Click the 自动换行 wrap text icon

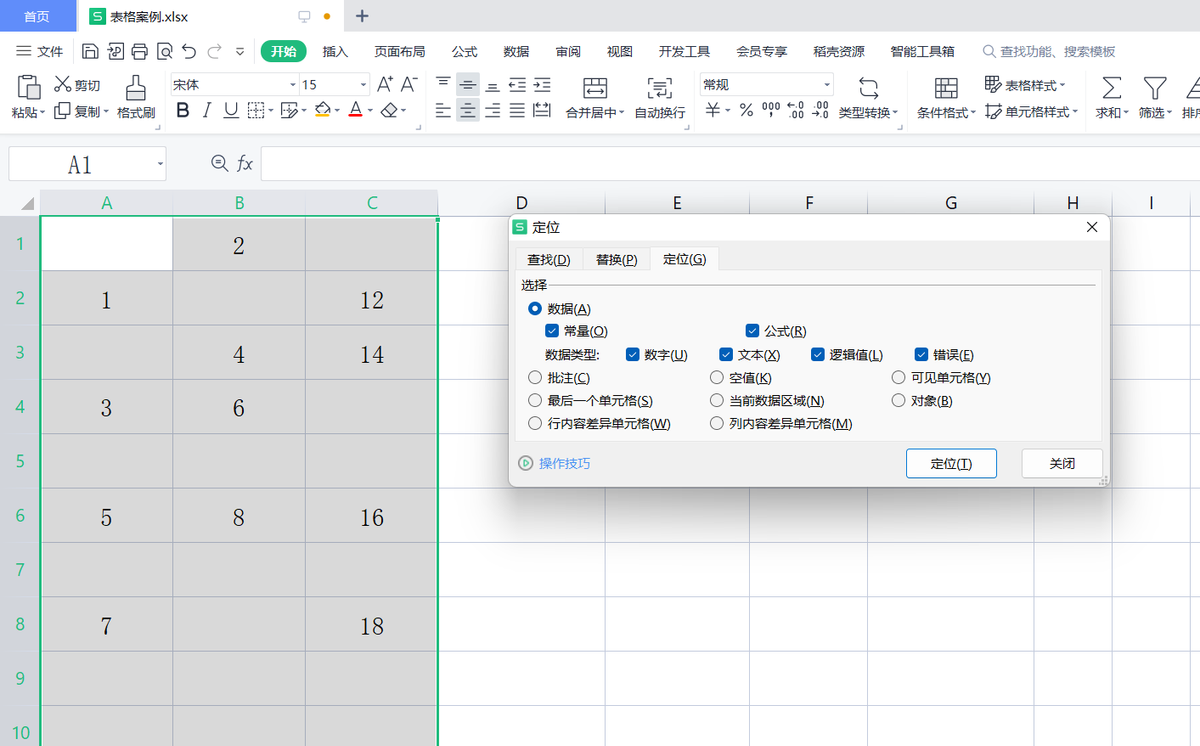point(660,87)
